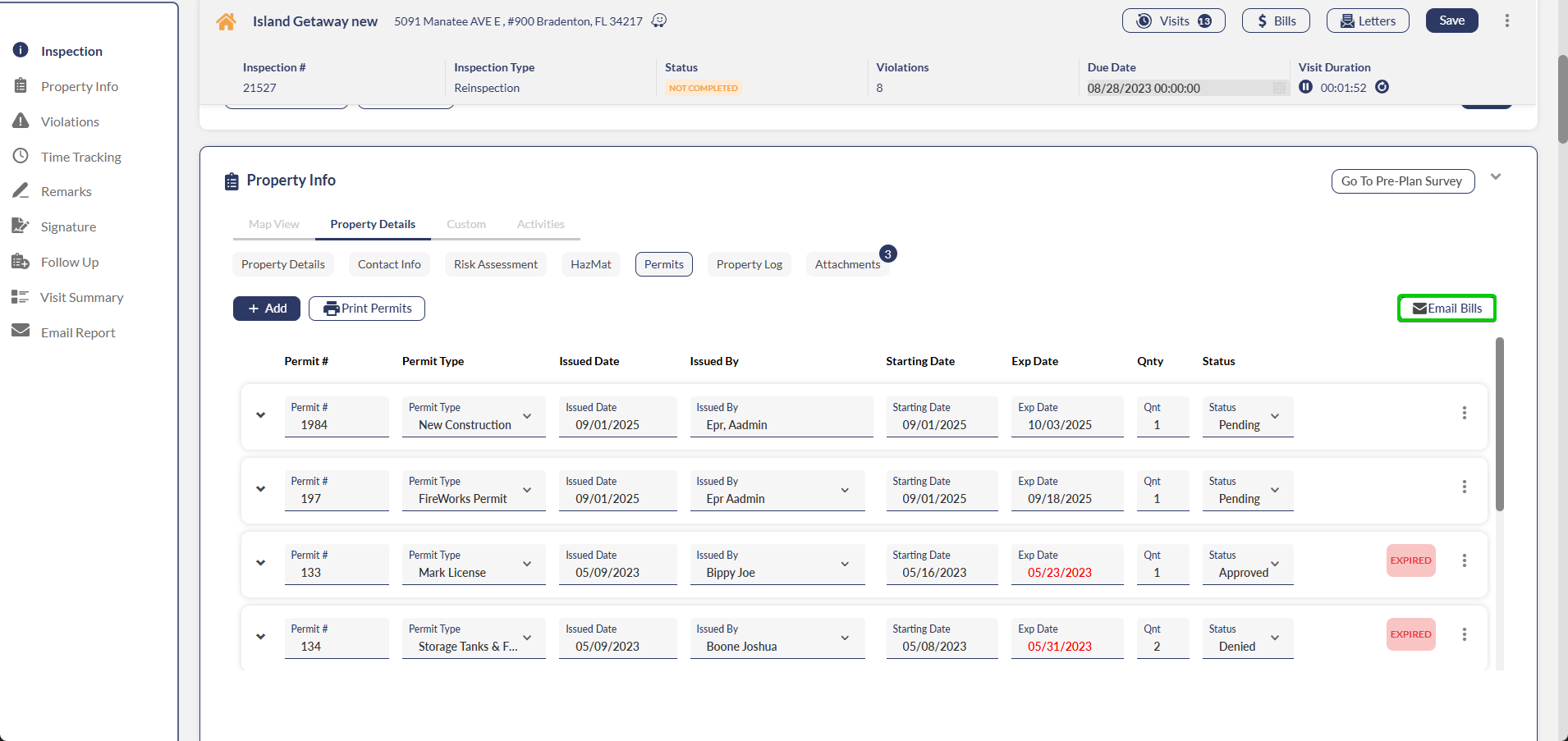Select the HazMat tab
Image resolution: width=1568 pixels, height=741 pixels.
point(590,264)
